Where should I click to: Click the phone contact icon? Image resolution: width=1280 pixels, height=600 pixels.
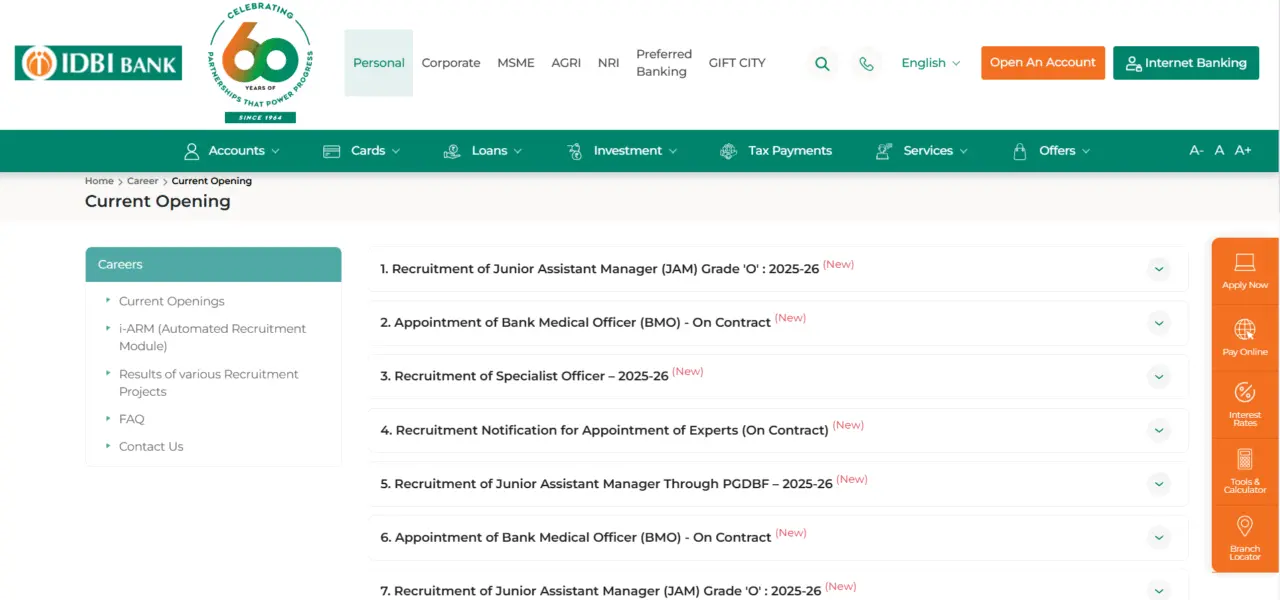tap(866, 63)
